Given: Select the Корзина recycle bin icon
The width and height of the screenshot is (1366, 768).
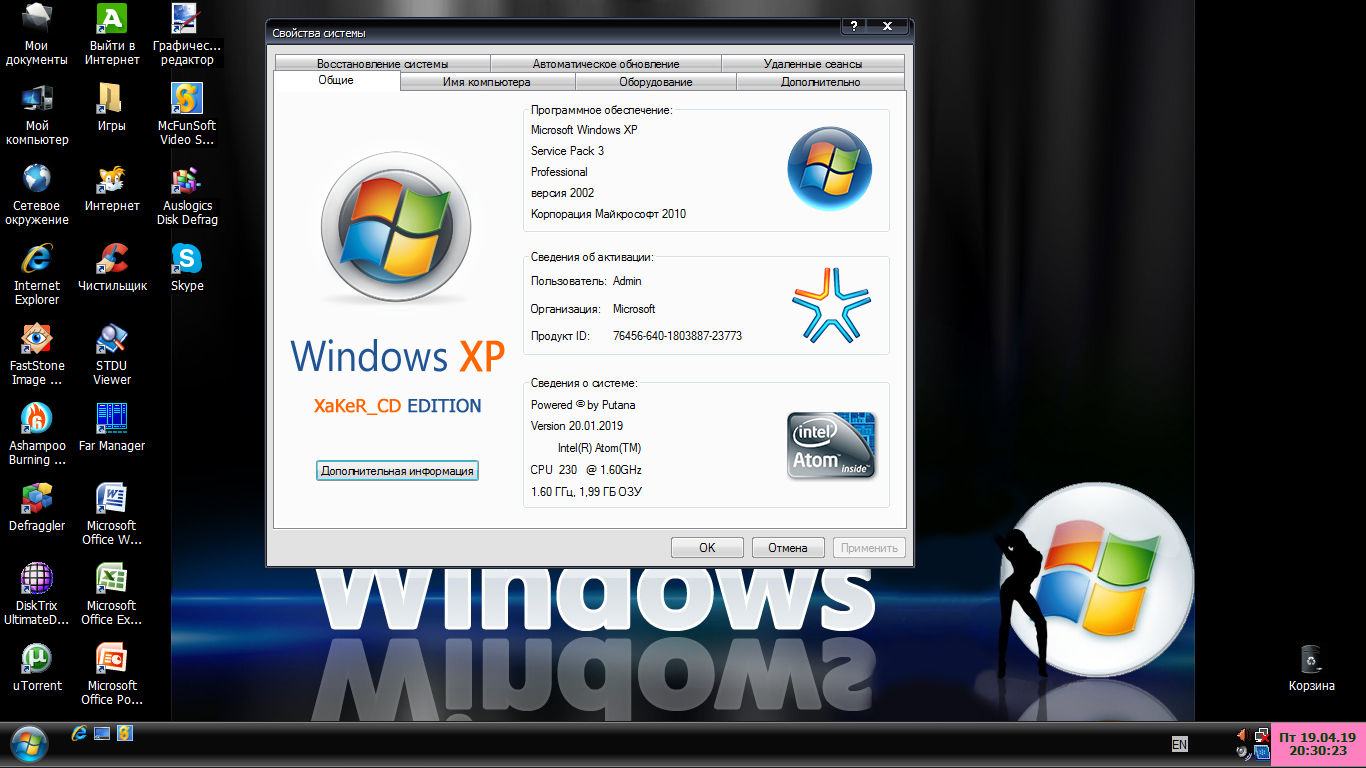Looking at the screenshot, I should [x=1311, y=668].
